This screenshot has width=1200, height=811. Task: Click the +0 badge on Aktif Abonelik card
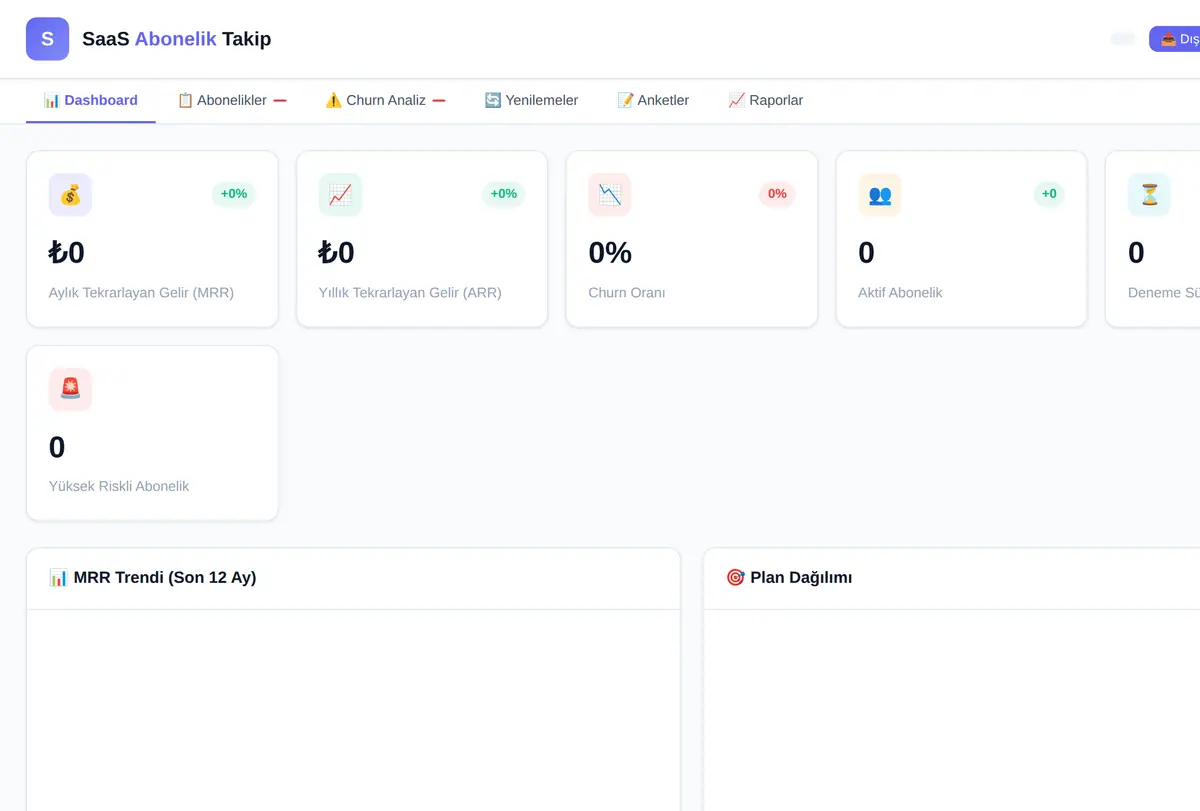(1049, 194)
